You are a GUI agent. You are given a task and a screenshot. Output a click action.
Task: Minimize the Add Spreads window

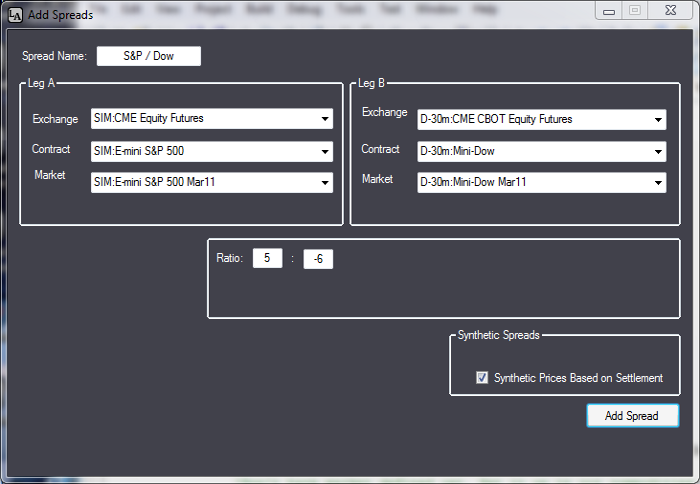click(609, 11)
